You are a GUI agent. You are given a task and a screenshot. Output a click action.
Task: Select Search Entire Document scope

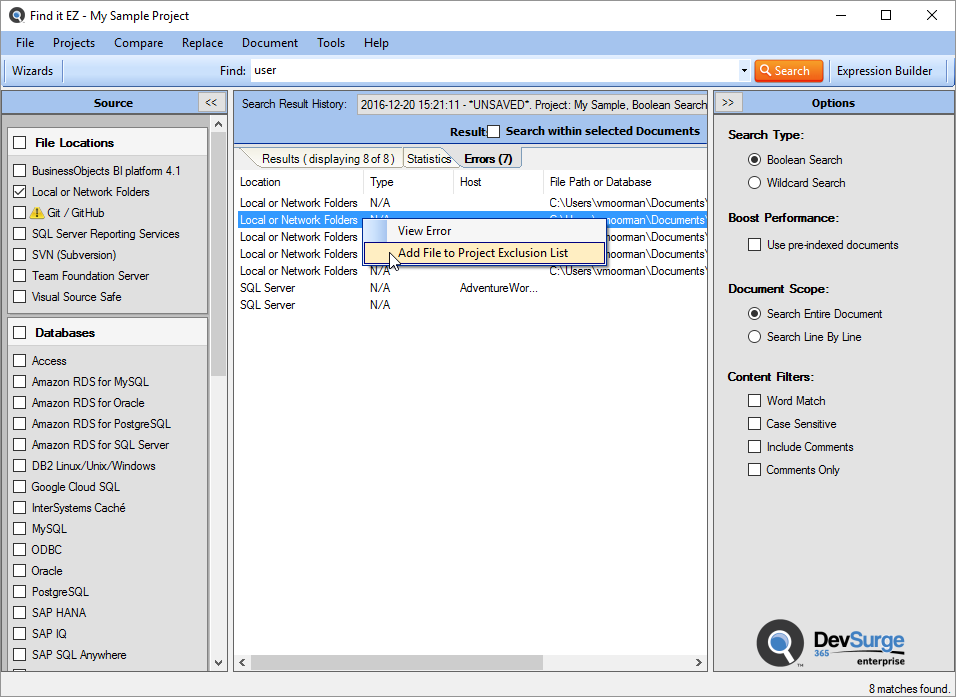pos(754,314)
